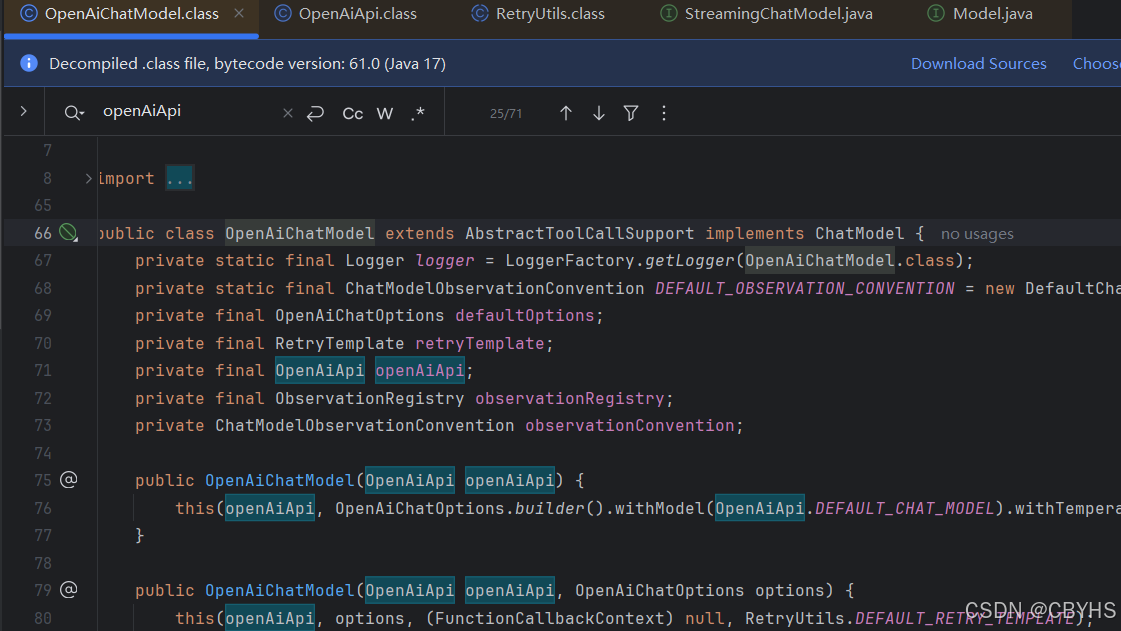The image size is (1121, 631).
Task: Expand the folded import block
Action: pyautogui.click(x=89, y=179)
